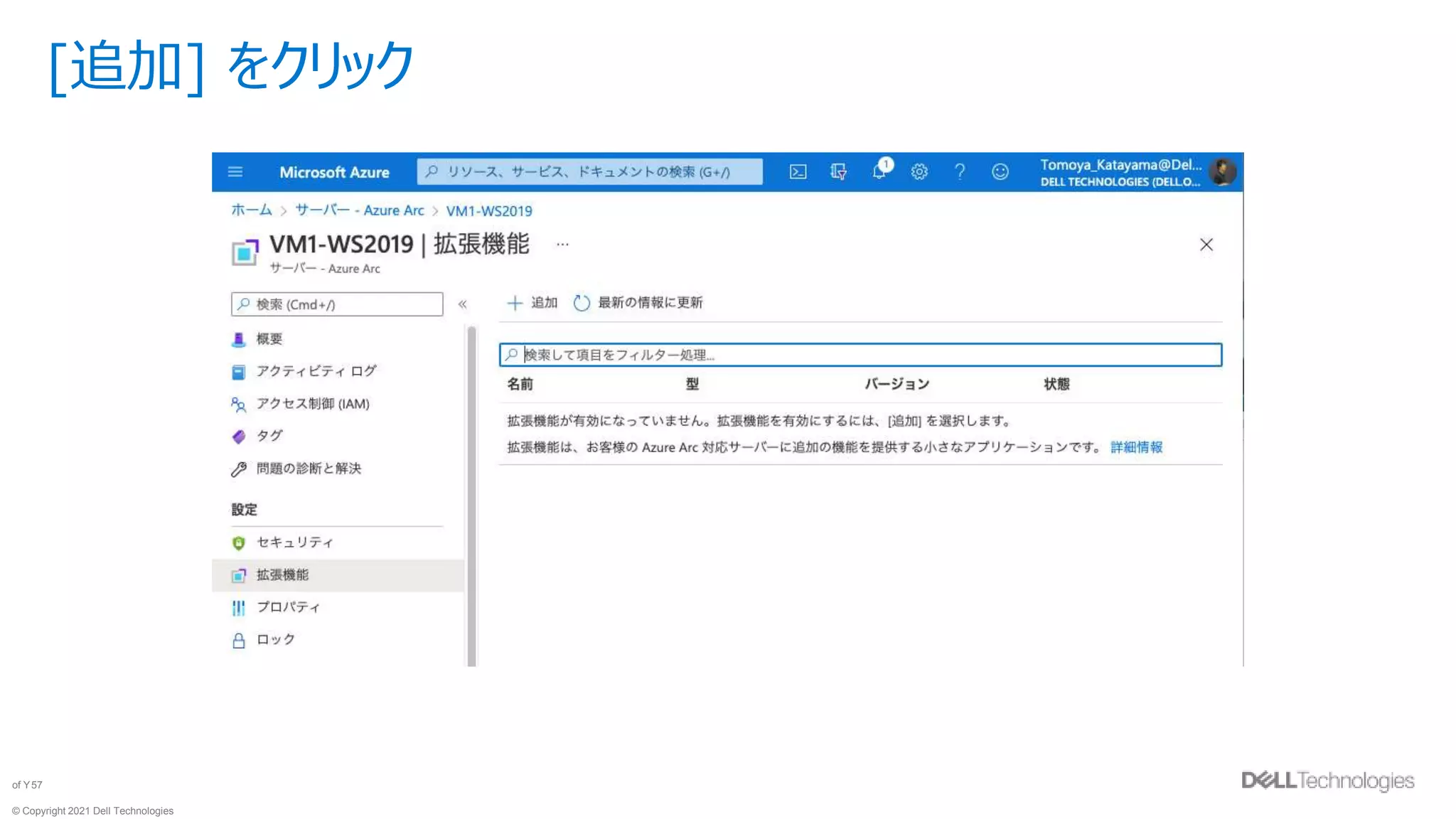Close the 拡張機能 blade
The width and height of the screenshot is (1456, 819).
pyautogui.click(x=1206, y=245)
